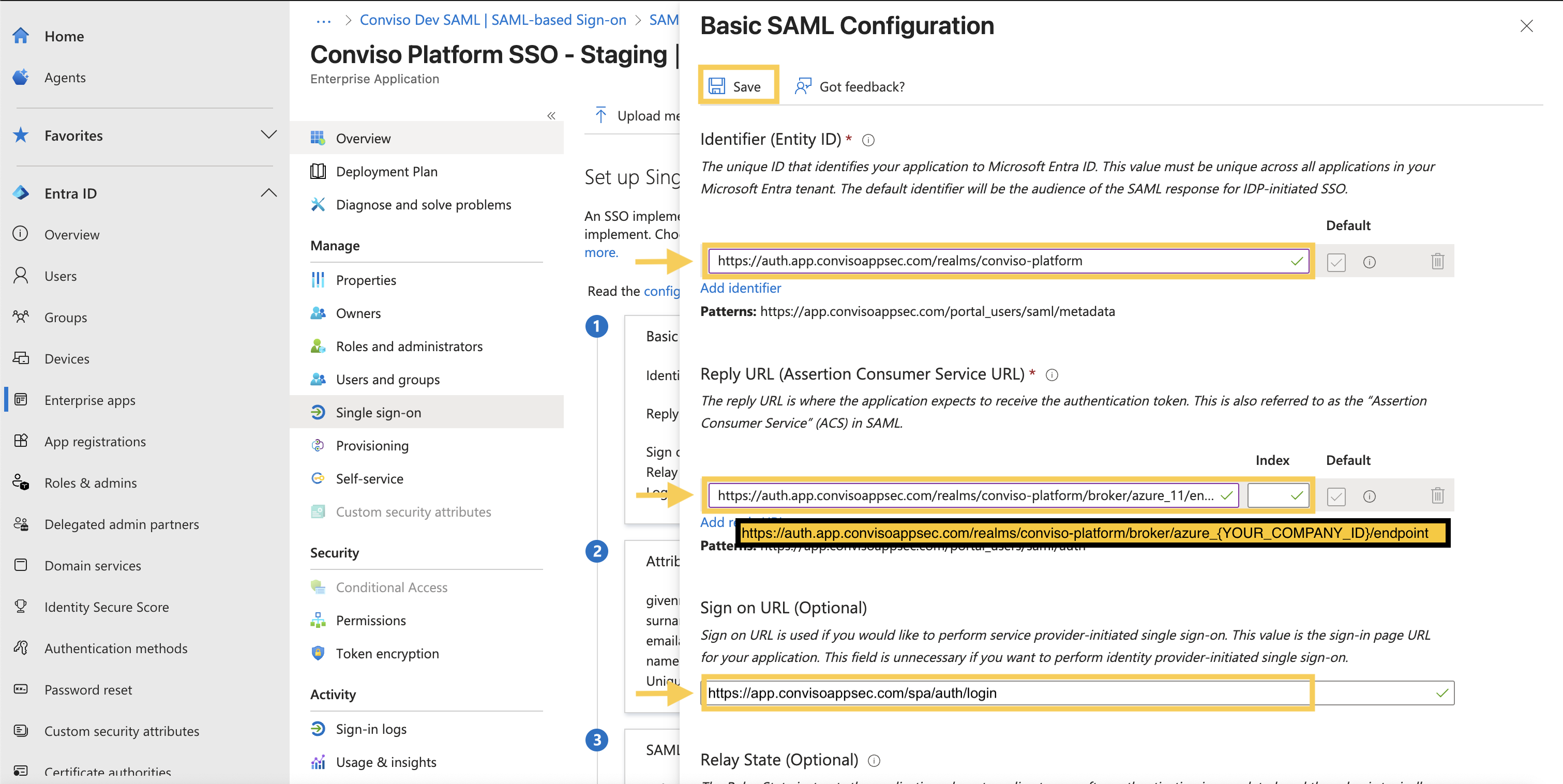Image resolution: width=1563 pixels, height=784 pixels.
Task: Click info icon next to Reply URL heading
Action: click(1052, 375)
